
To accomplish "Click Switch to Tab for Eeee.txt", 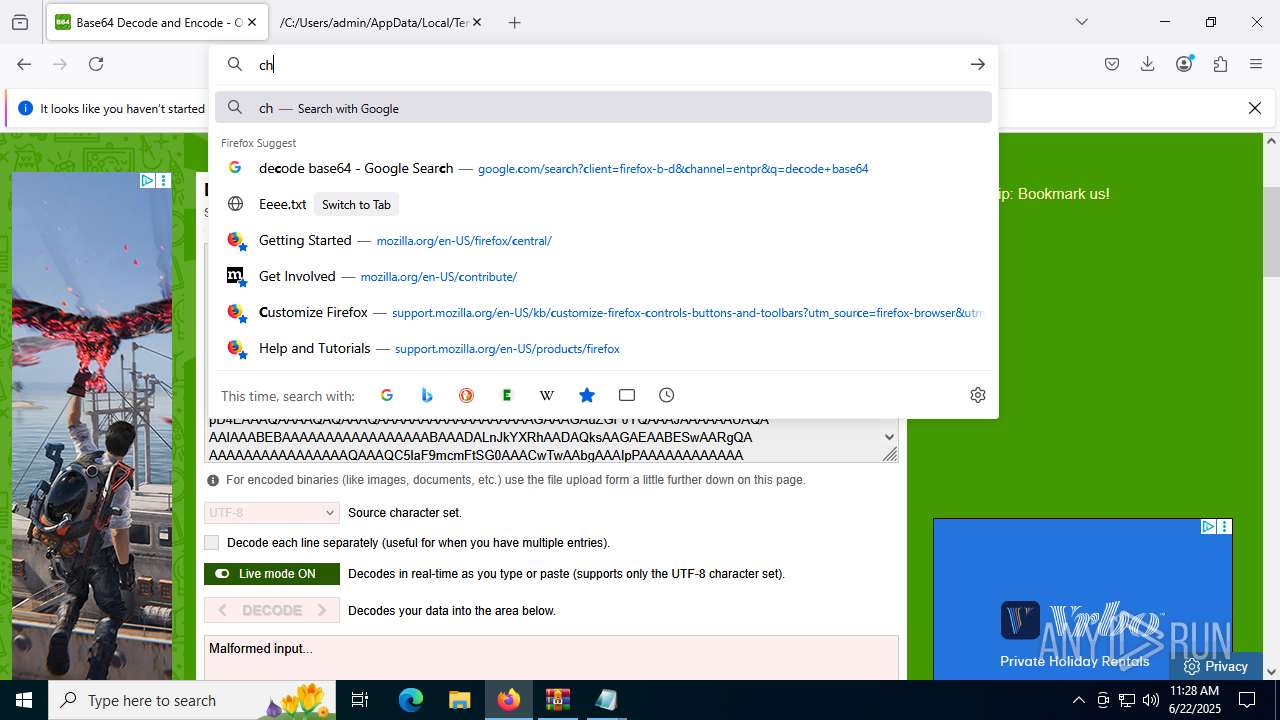I will click(x=356, y=204).
